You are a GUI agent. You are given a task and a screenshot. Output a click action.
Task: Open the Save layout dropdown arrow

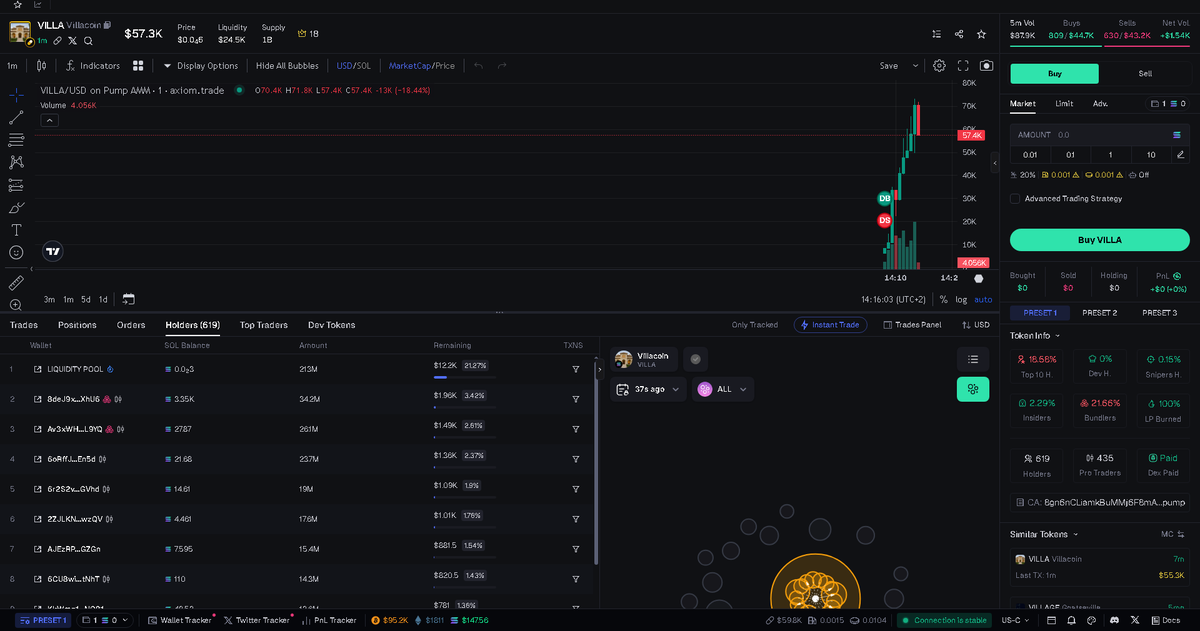(x=915, y=66)
